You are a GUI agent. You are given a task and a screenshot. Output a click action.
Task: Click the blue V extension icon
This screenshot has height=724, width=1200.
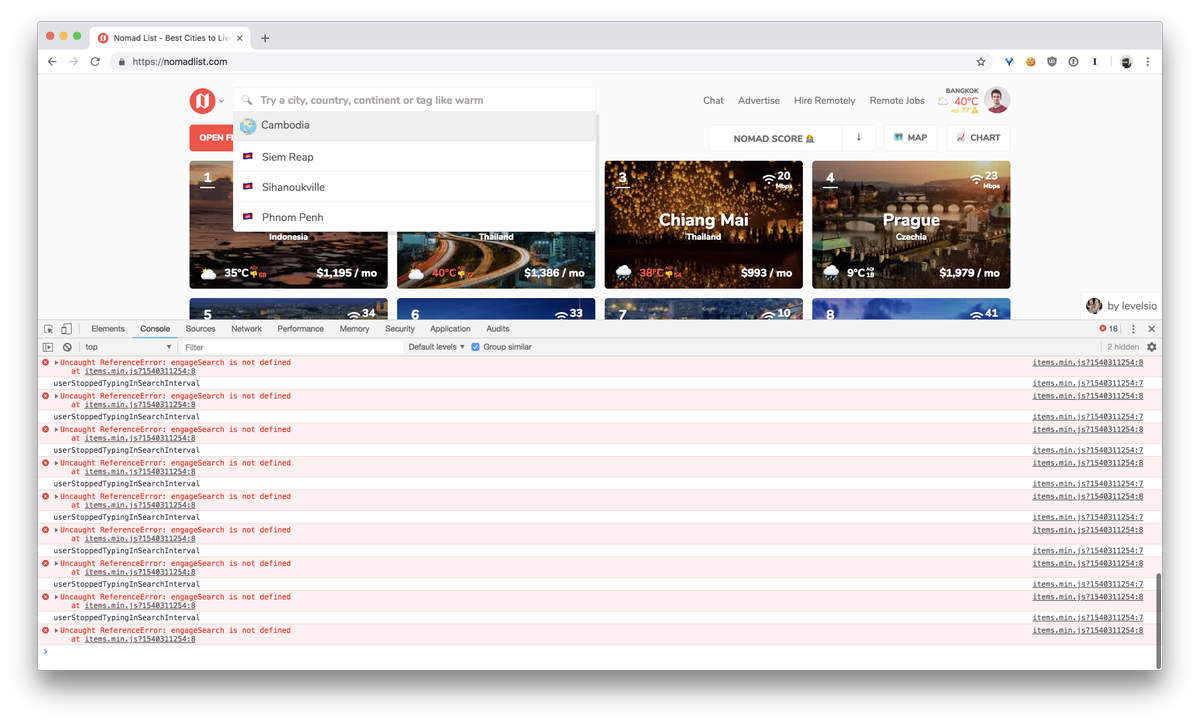pyautogui.click(x=1009, y=61)
